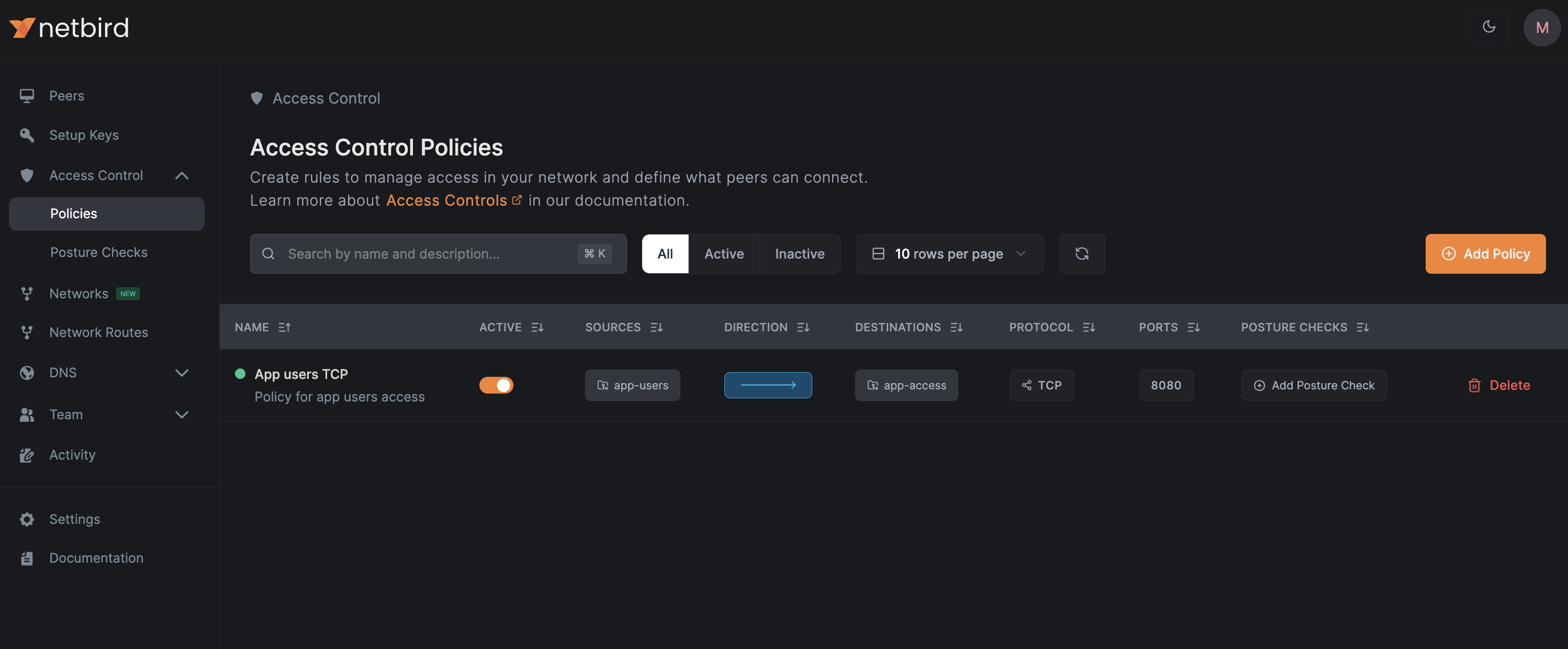This screenshot has height=649, width=1568.
Task: Click the Network Routes sidebar icon
Action: pos(27,332)
